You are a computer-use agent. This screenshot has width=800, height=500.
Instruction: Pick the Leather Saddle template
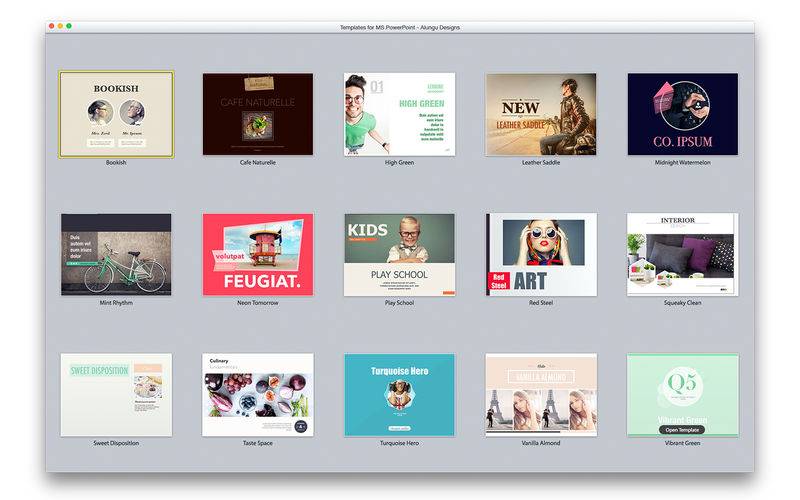(541, 114)
